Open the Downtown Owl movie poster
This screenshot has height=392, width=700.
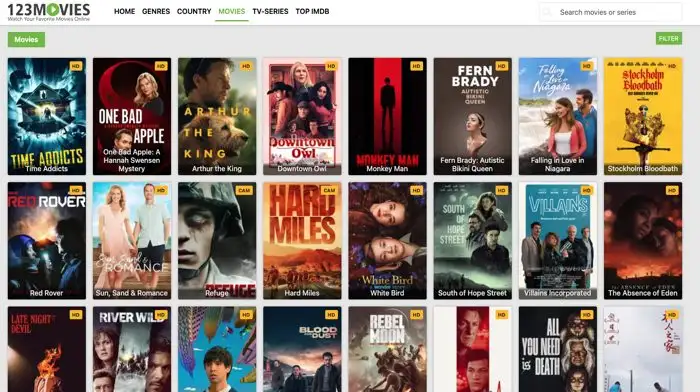point(302,116)
